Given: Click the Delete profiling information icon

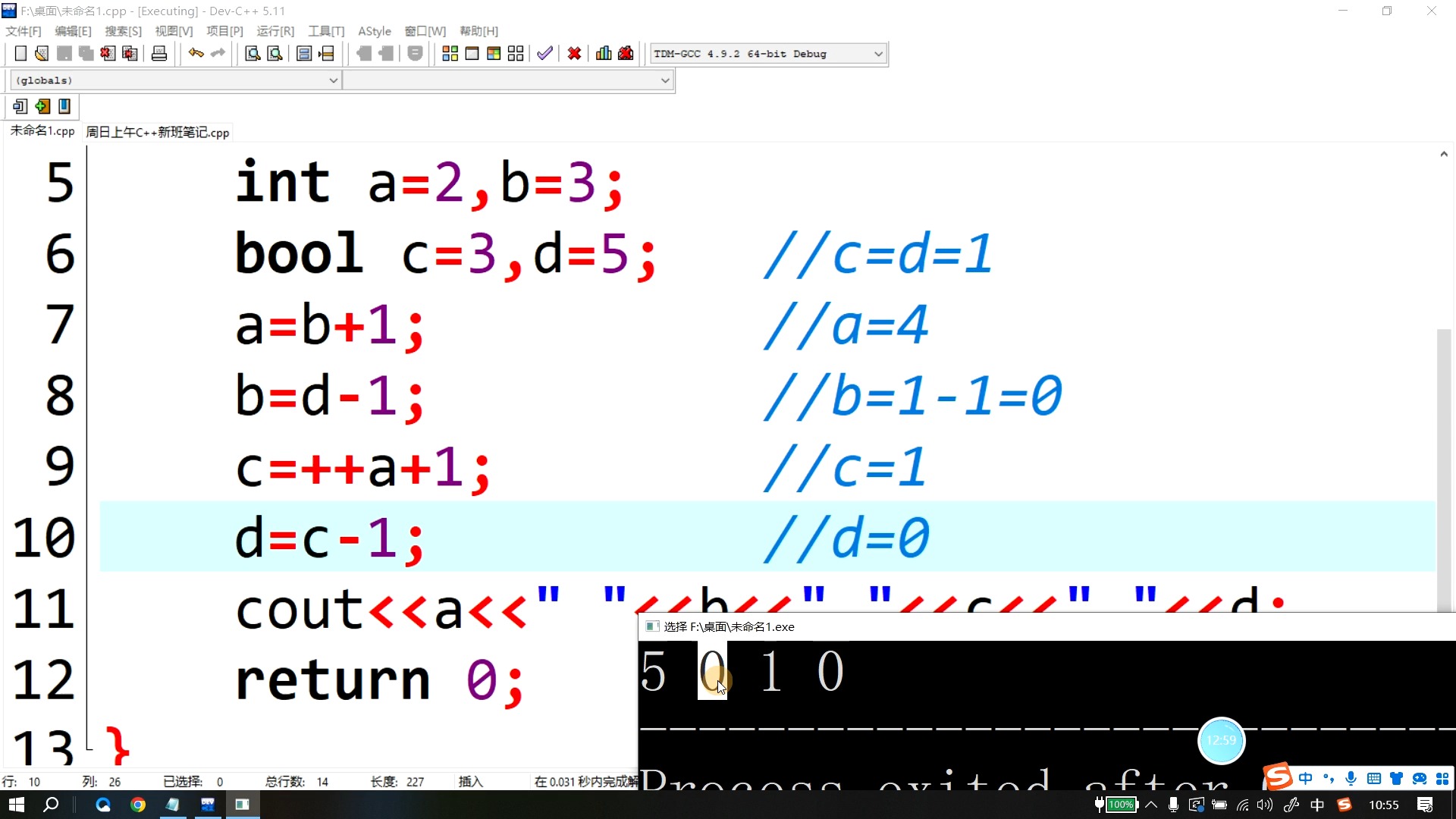Looking at the screenshot, I should tap(626, 54).
